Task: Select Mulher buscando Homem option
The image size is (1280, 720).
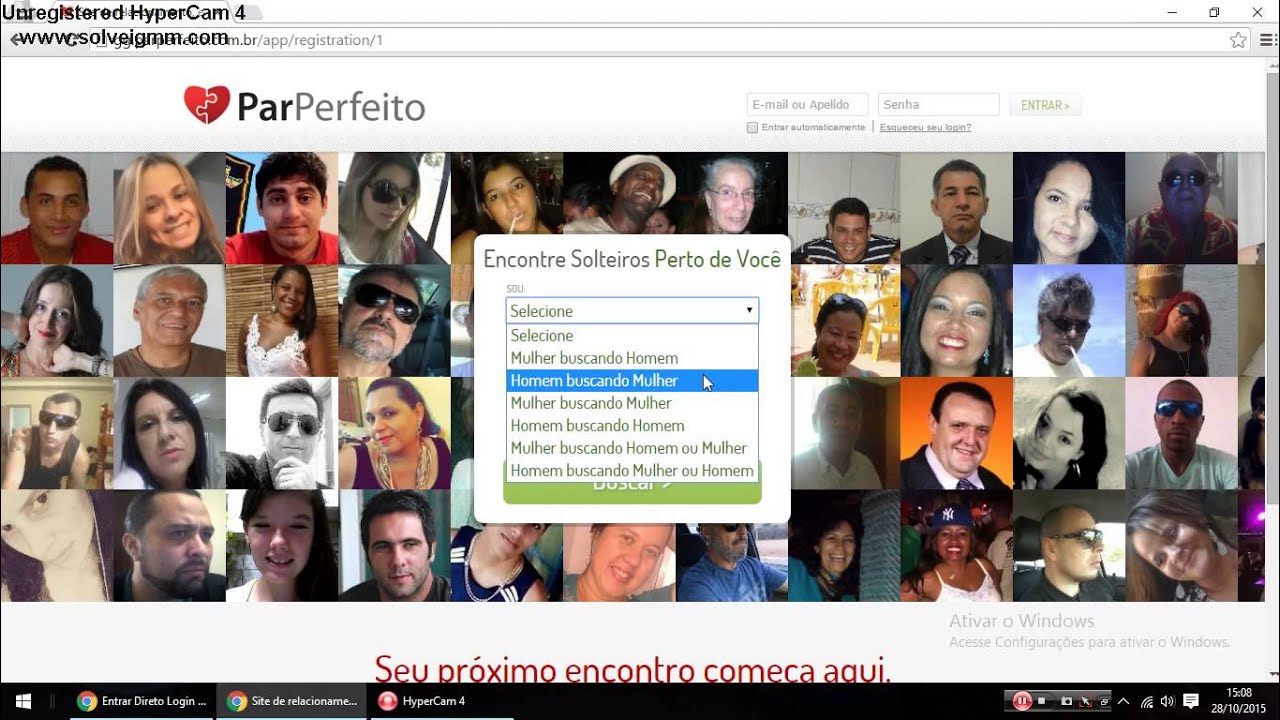Action: pos(632,358)
